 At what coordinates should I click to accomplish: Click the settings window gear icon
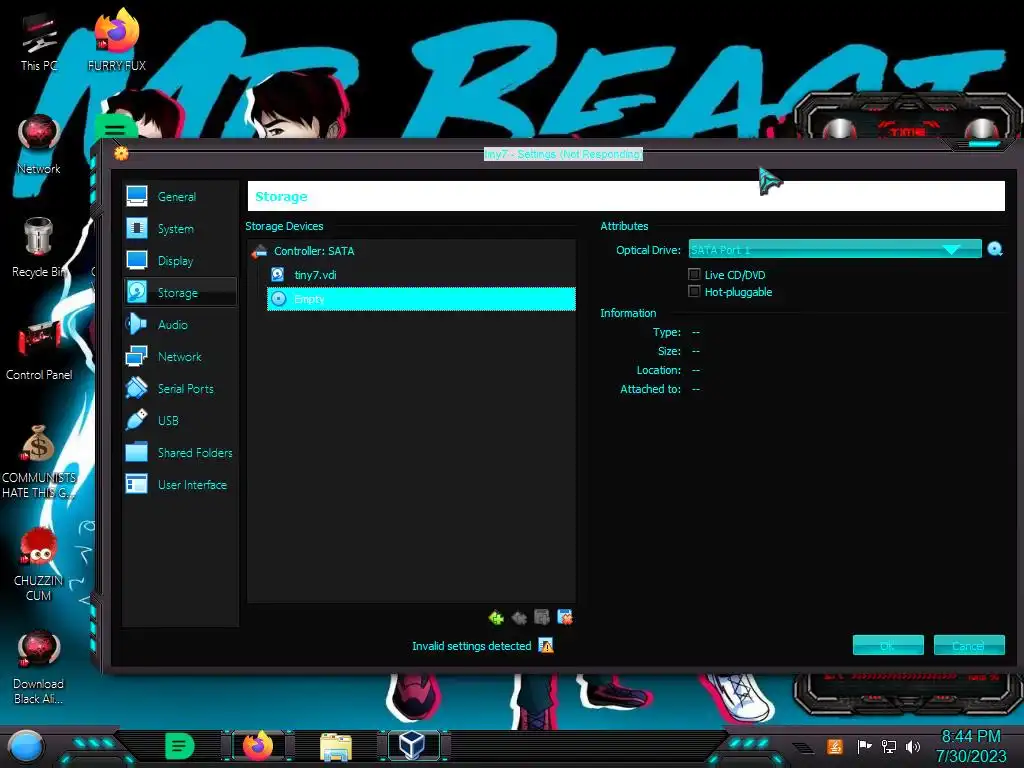click(x=121, y=153)
